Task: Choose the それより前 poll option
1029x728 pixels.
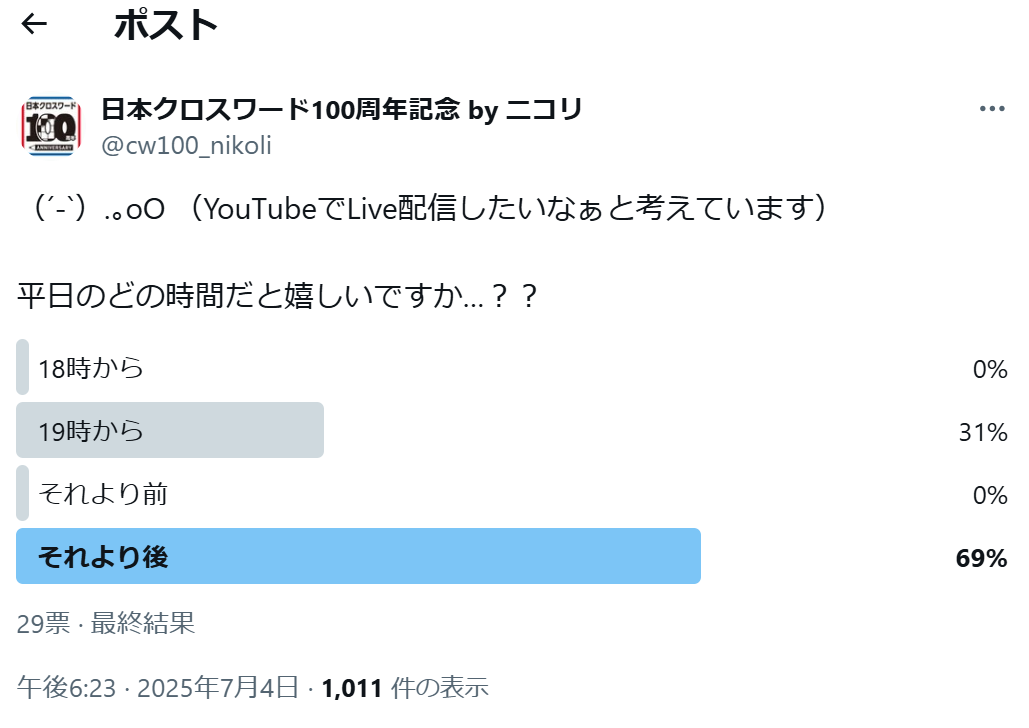Action: tap(102, 494)
